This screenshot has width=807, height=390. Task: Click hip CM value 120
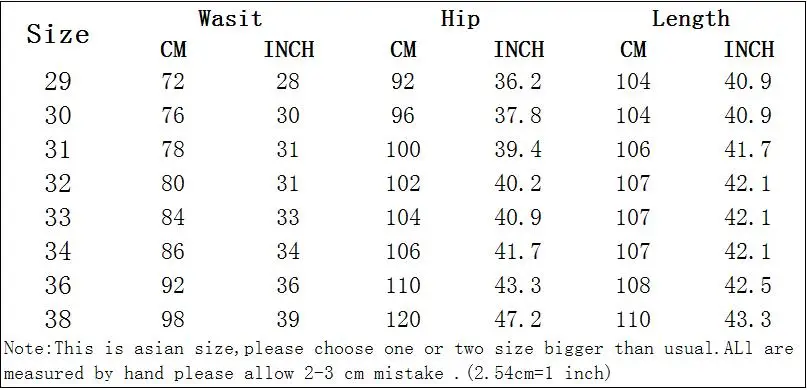pos(404,319)
